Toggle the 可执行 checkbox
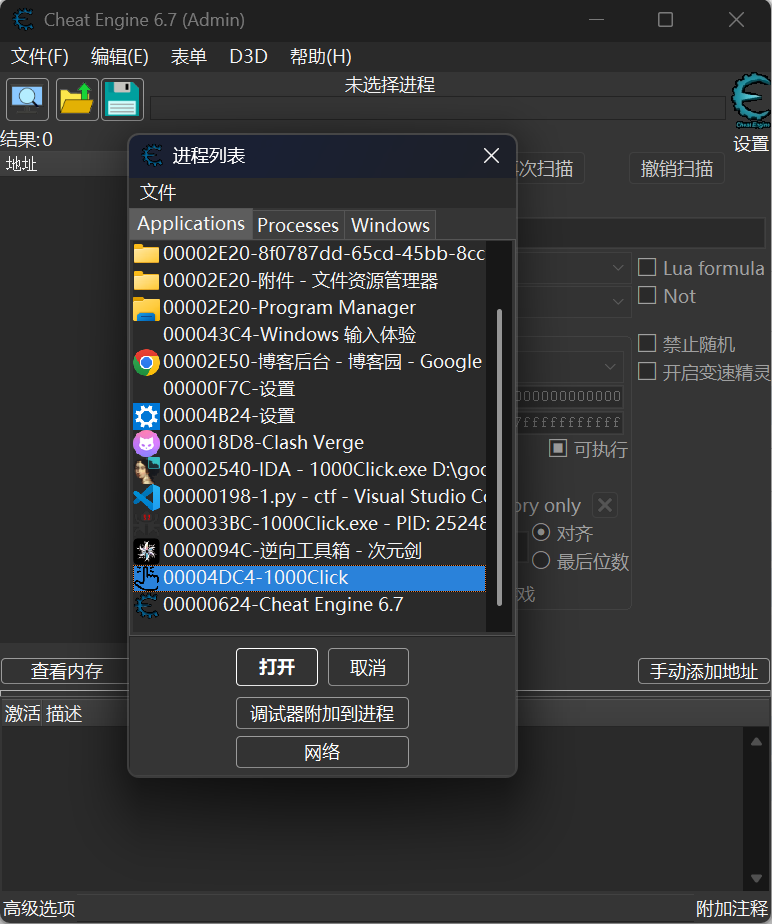This screenshot has width=772, height=924. tap(557, 448)
